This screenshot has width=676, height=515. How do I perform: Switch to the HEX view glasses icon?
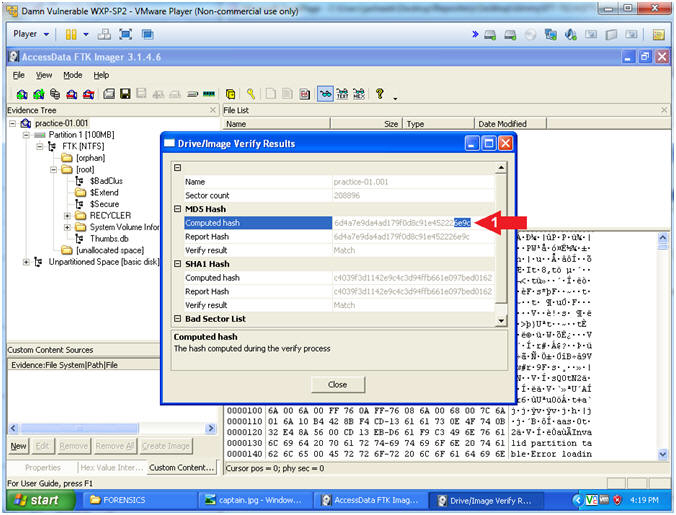click(359, 94)
